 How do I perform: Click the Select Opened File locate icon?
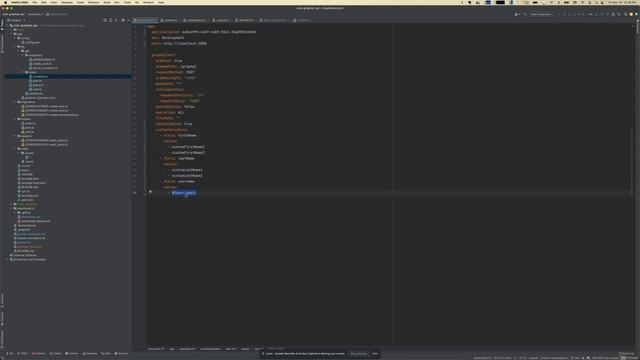[x=105, y=20]
